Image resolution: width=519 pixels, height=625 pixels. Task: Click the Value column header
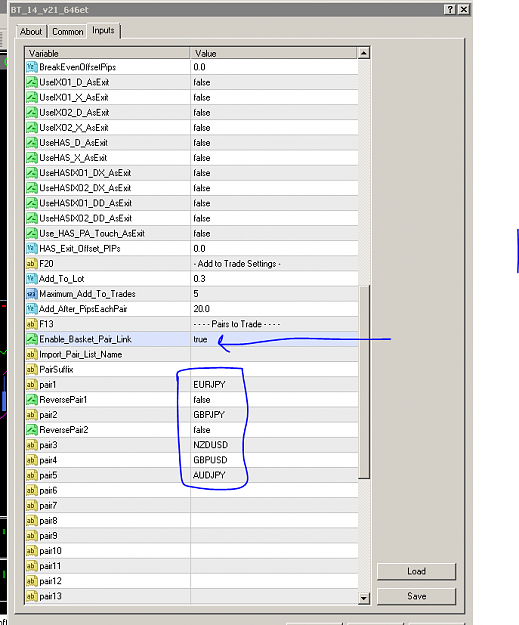click(x=274, y=53)
